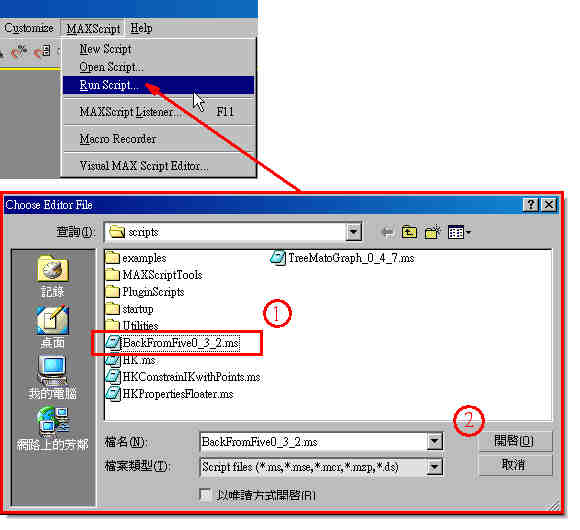Click the Back arrow icon in file dialog
This screenshot has width=580, height=530.
(388, 232)
